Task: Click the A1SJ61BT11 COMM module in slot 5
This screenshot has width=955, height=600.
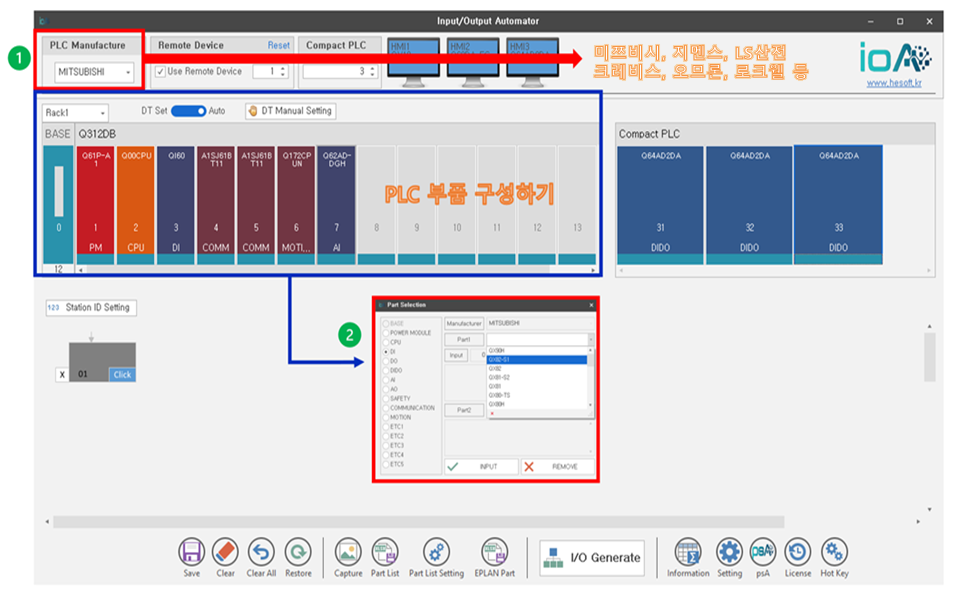Action: pyautogui.click(x=256, y=205)
